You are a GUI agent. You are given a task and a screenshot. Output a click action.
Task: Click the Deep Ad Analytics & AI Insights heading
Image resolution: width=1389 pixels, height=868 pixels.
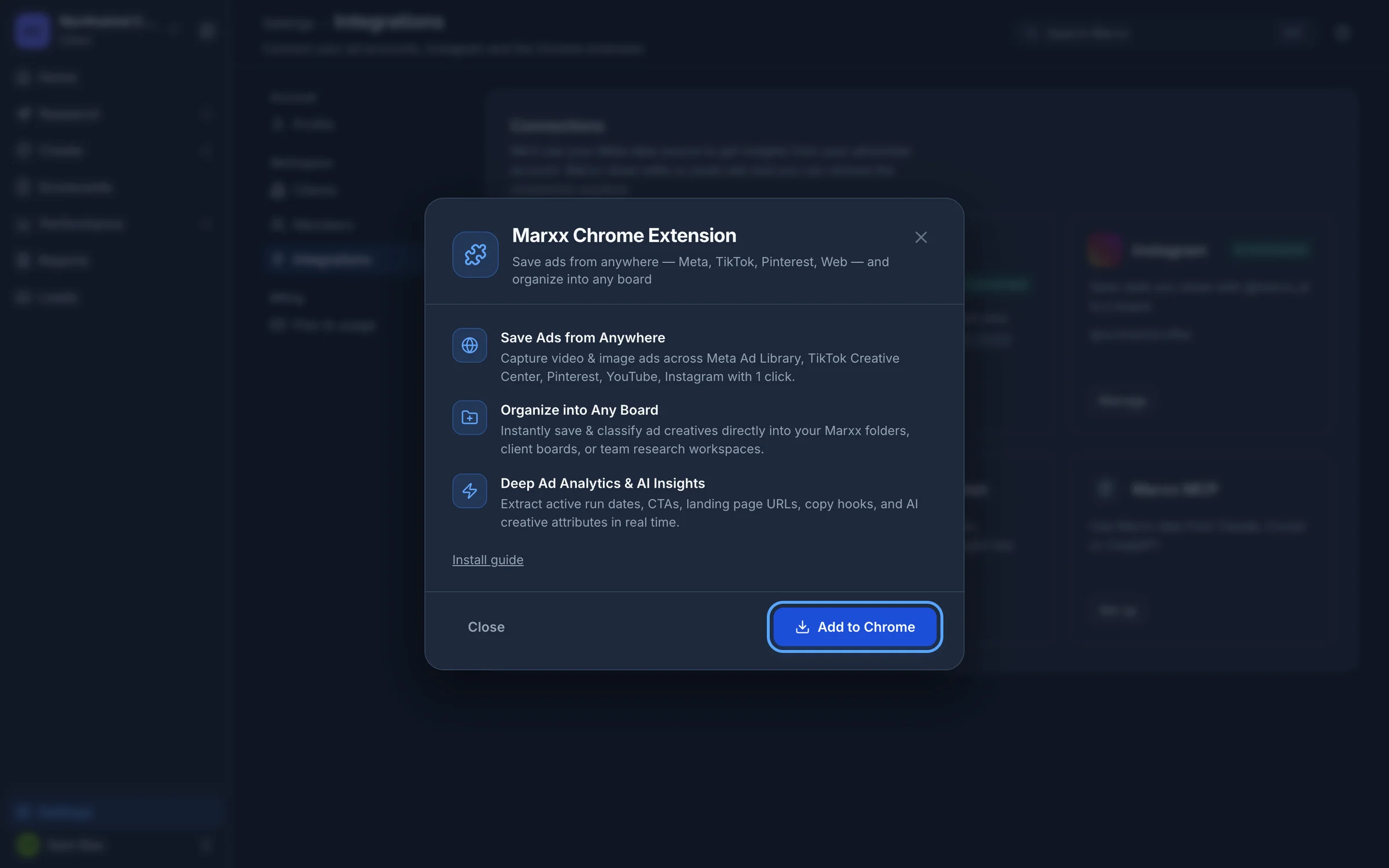[602, 483]
